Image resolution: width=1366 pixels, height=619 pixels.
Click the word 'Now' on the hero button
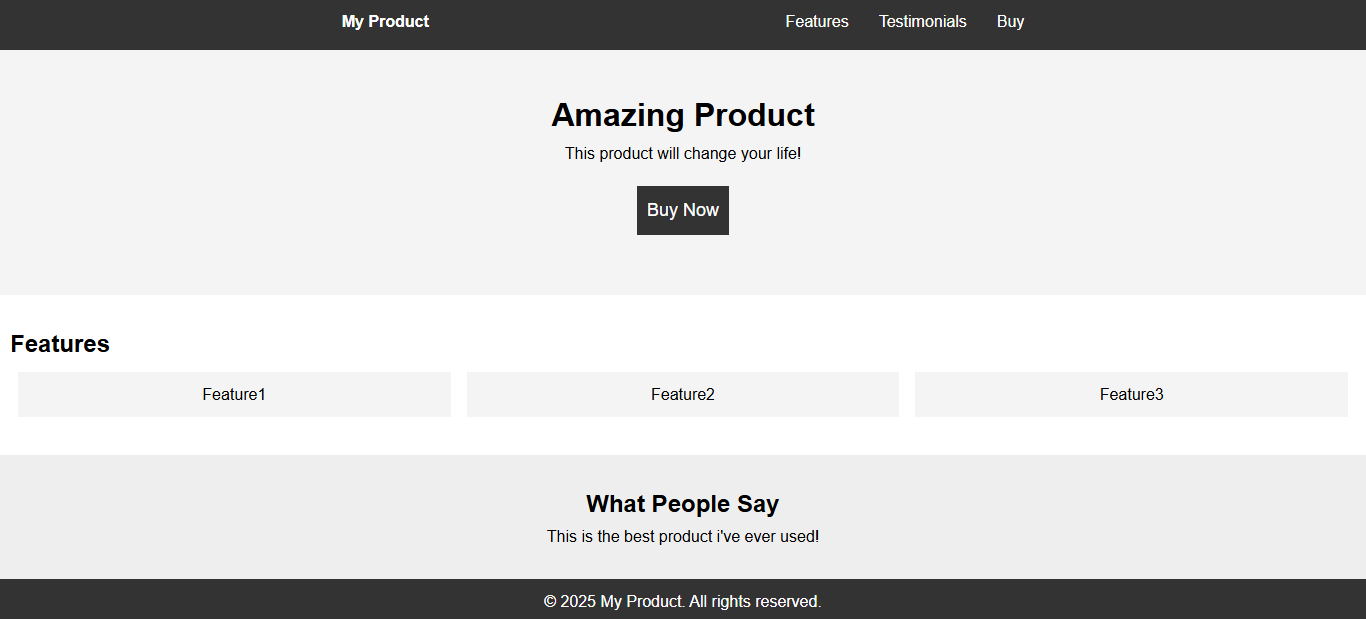(x=701, y=210)
